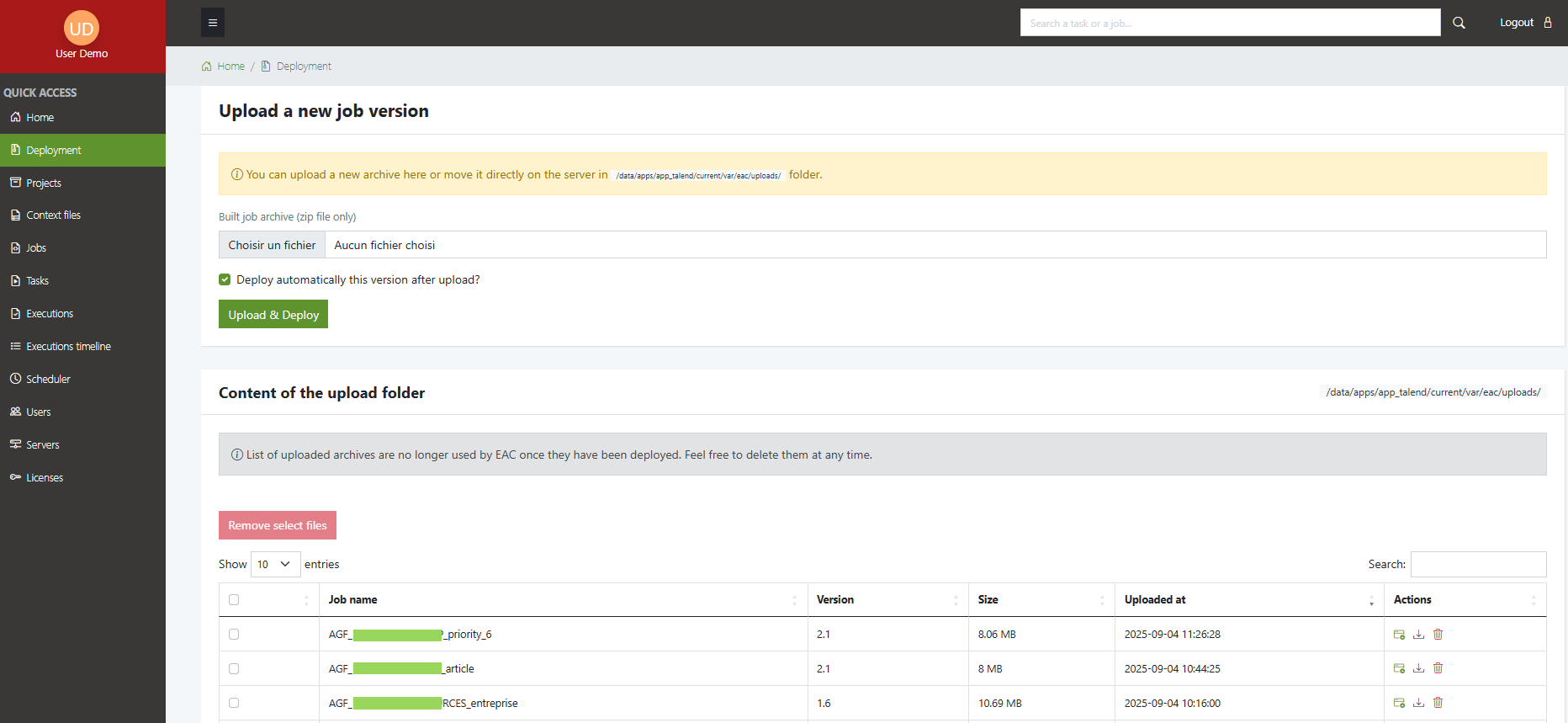Select the checkbox for the _article row
This screenshot has width=1568, height=723.
pyautogui.click(x=234, y=669)
